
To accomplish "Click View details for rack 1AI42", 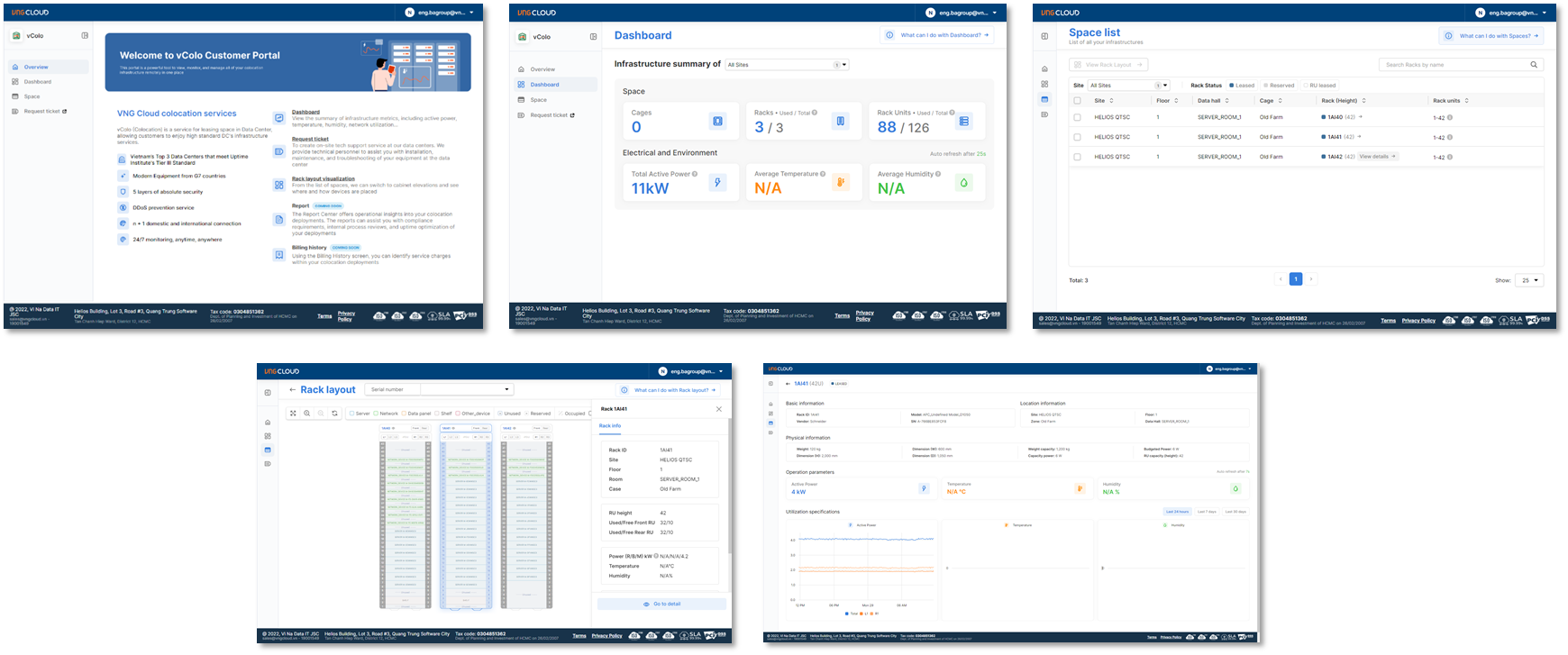I will tap(1377, 157).
